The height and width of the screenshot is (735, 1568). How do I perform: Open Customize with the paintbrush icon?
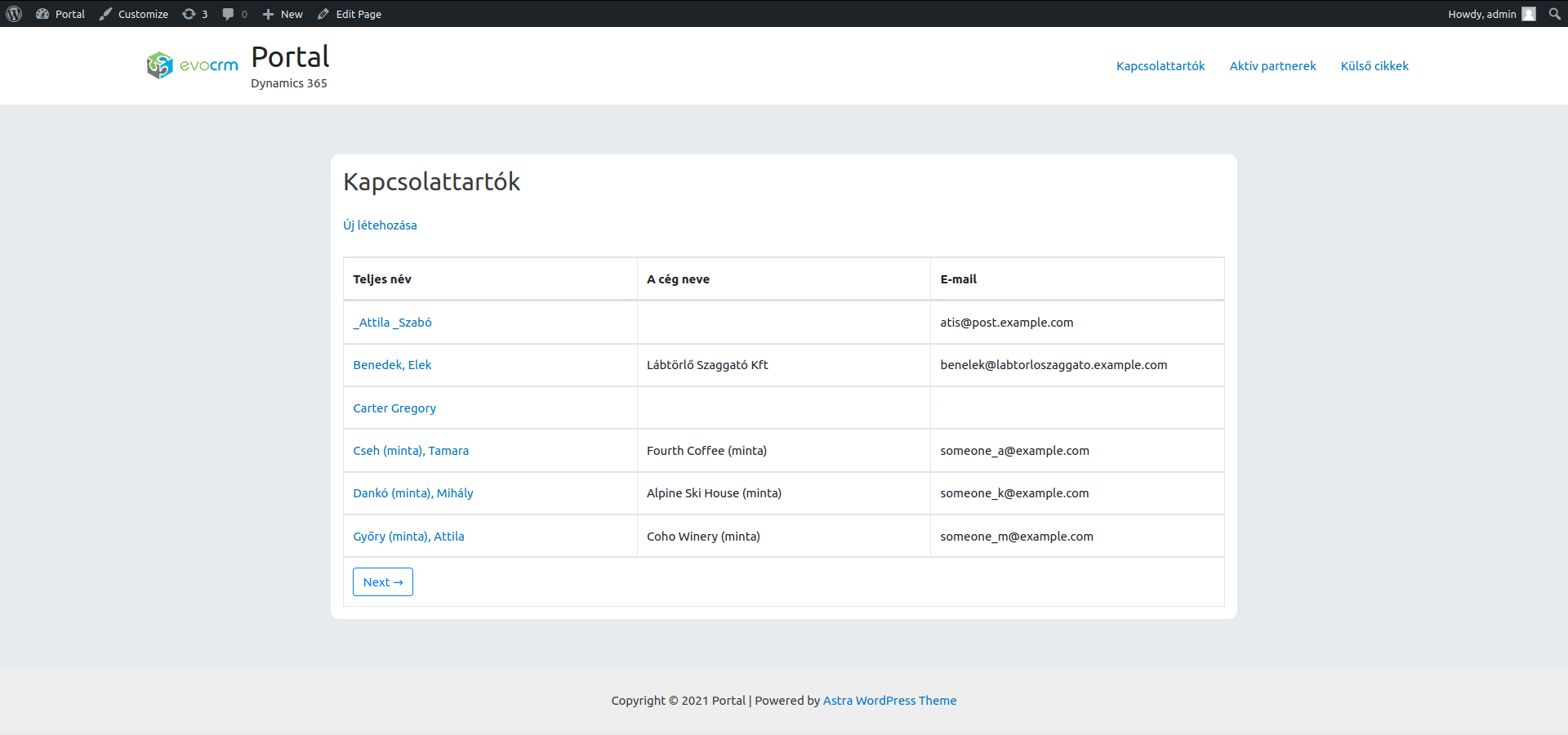tap(134, 14)
